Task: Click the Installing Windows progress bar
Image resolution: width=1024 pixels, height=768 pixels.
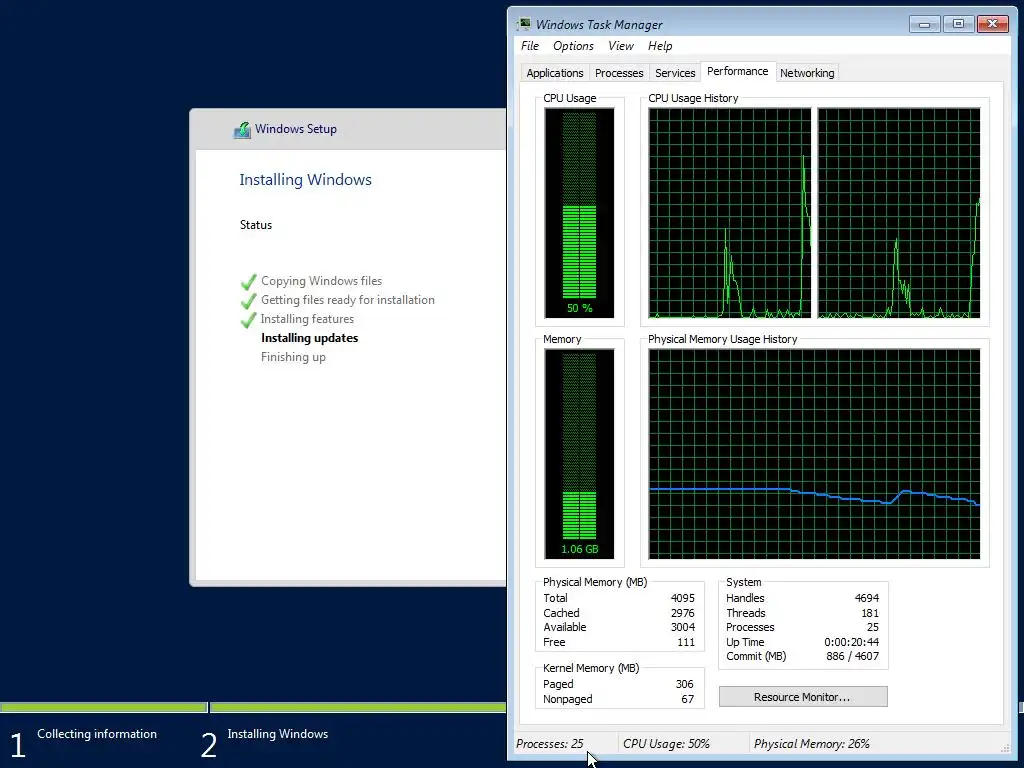Action: [x=358, y=707]
